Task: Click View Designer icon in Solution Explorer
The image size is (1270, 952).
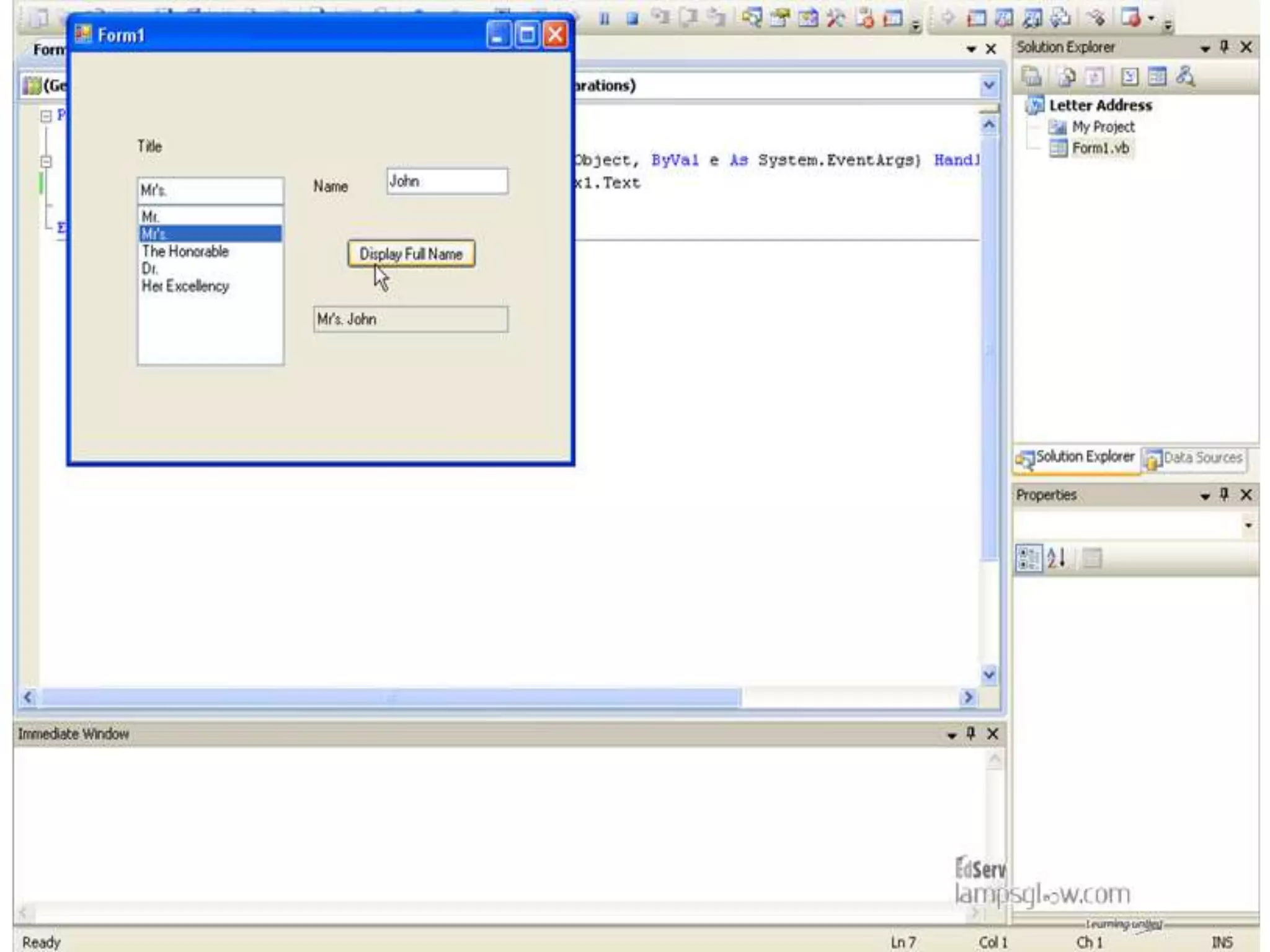Action: 1157,76
